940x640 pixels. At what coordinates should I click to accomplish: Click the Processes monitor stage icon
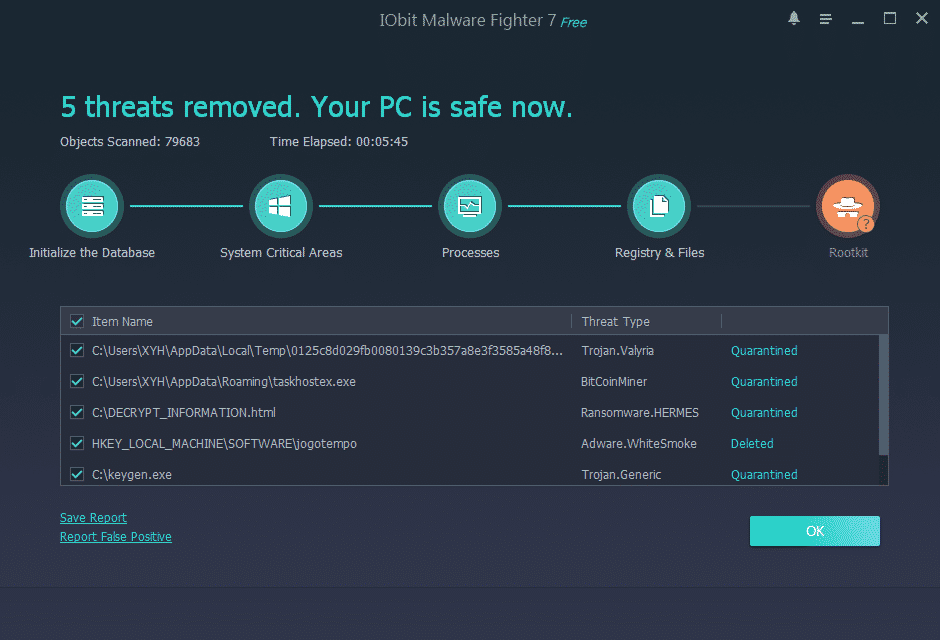tap(470, 206)
